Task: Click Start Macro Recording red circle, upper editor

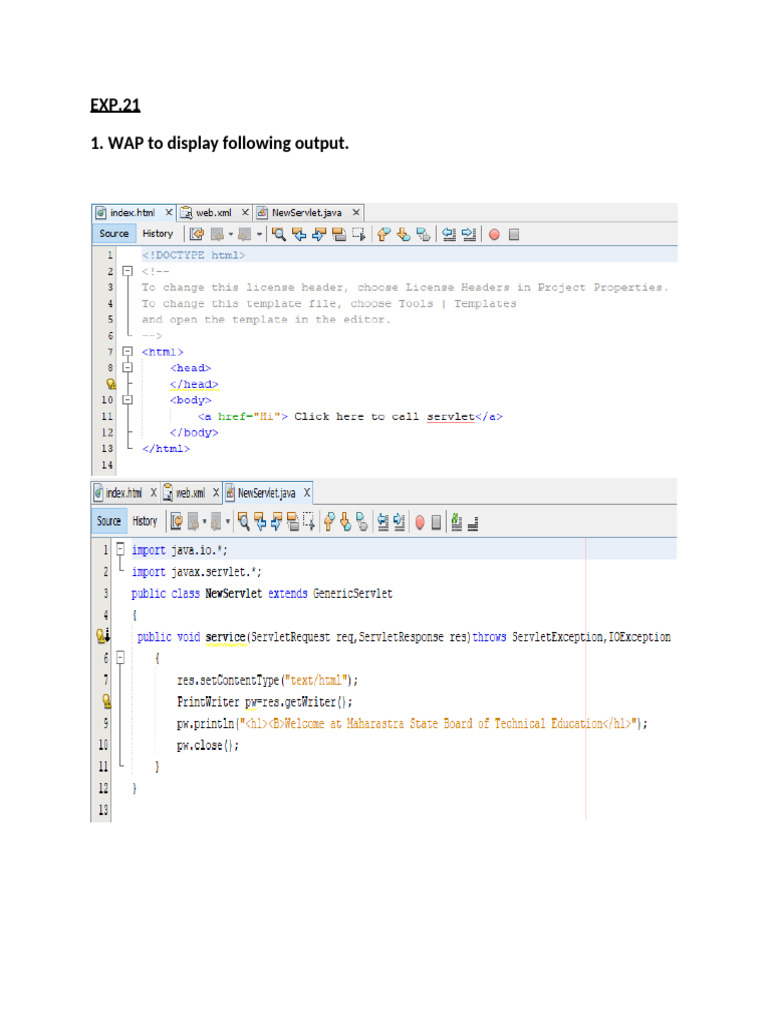Action: coord(494,234)
